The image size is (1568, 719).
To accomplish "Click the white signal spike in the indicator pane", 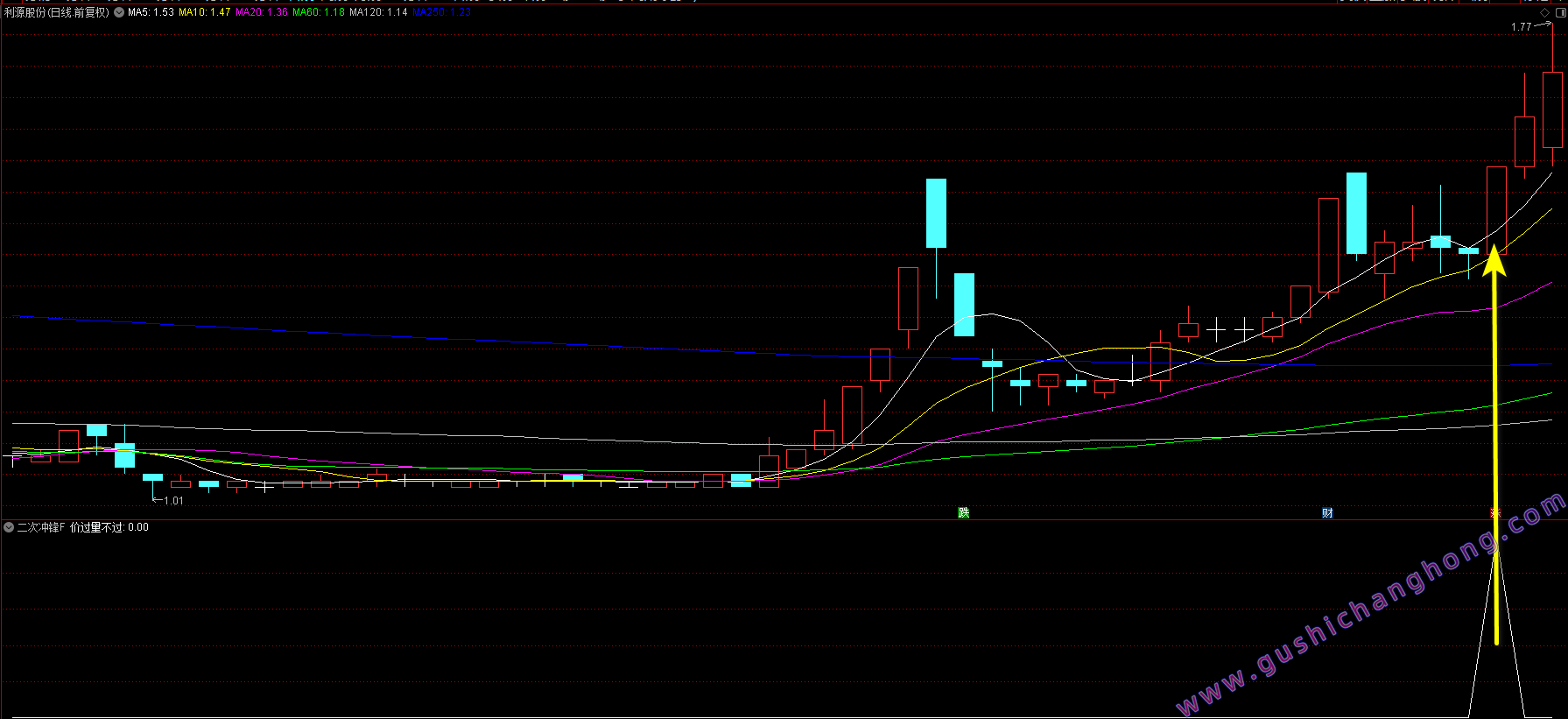I will (x=1496, y=631).
